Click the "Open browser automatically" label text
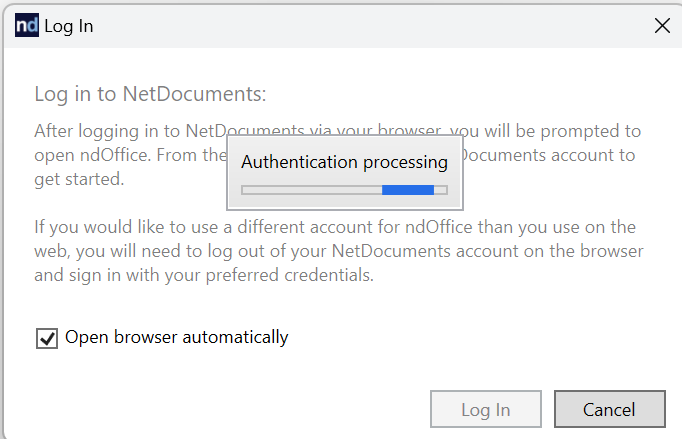This screenshot has width=682, height=439. click(177, 338)
